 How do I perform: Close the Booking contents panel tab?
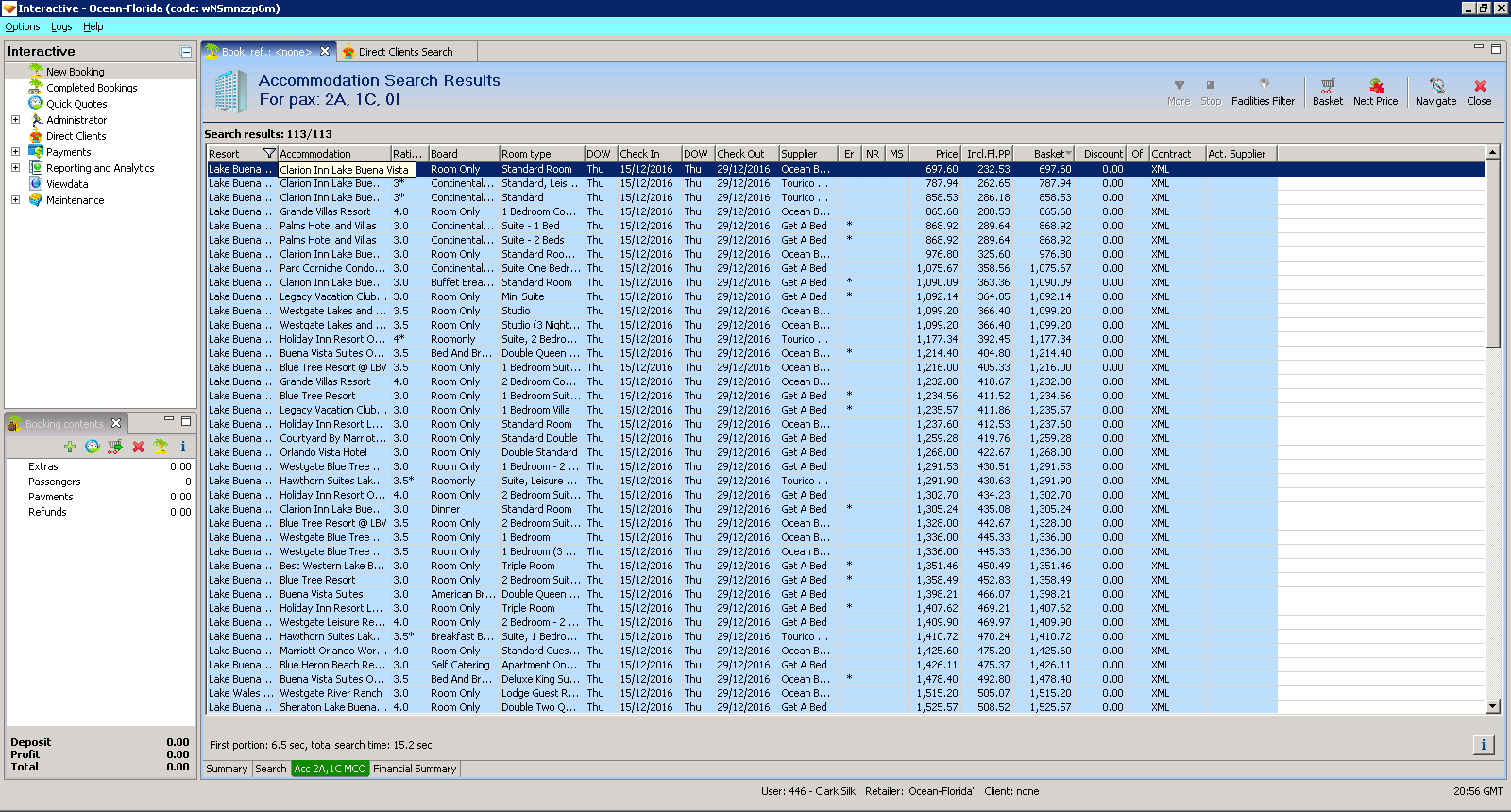(116, 423)
